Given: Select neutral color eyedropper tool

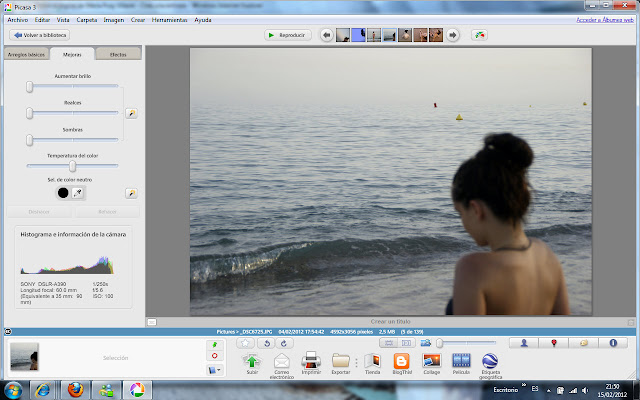Looking at the screenshot, I should pos(78,193).
